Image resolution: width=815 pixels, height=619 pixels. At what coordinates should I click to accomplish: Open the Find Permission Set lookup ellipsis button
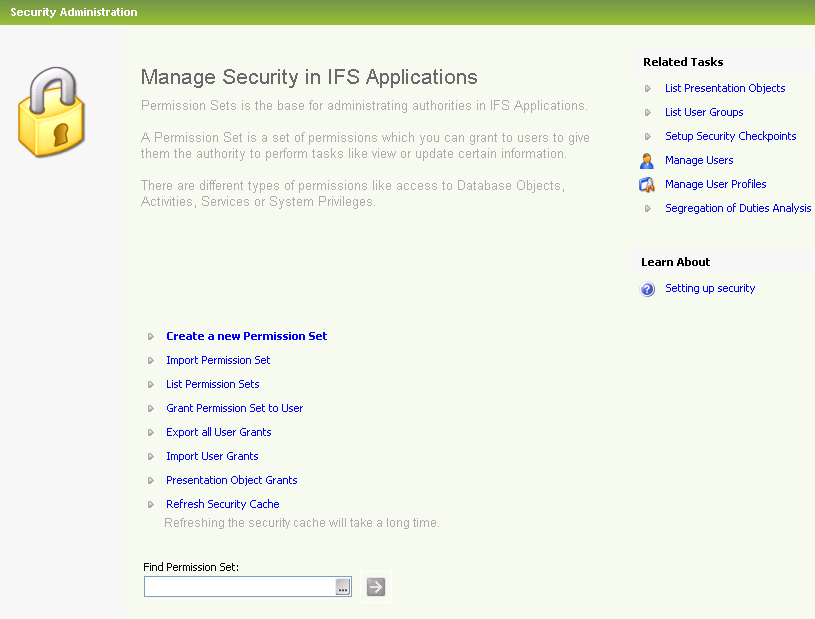343,587
